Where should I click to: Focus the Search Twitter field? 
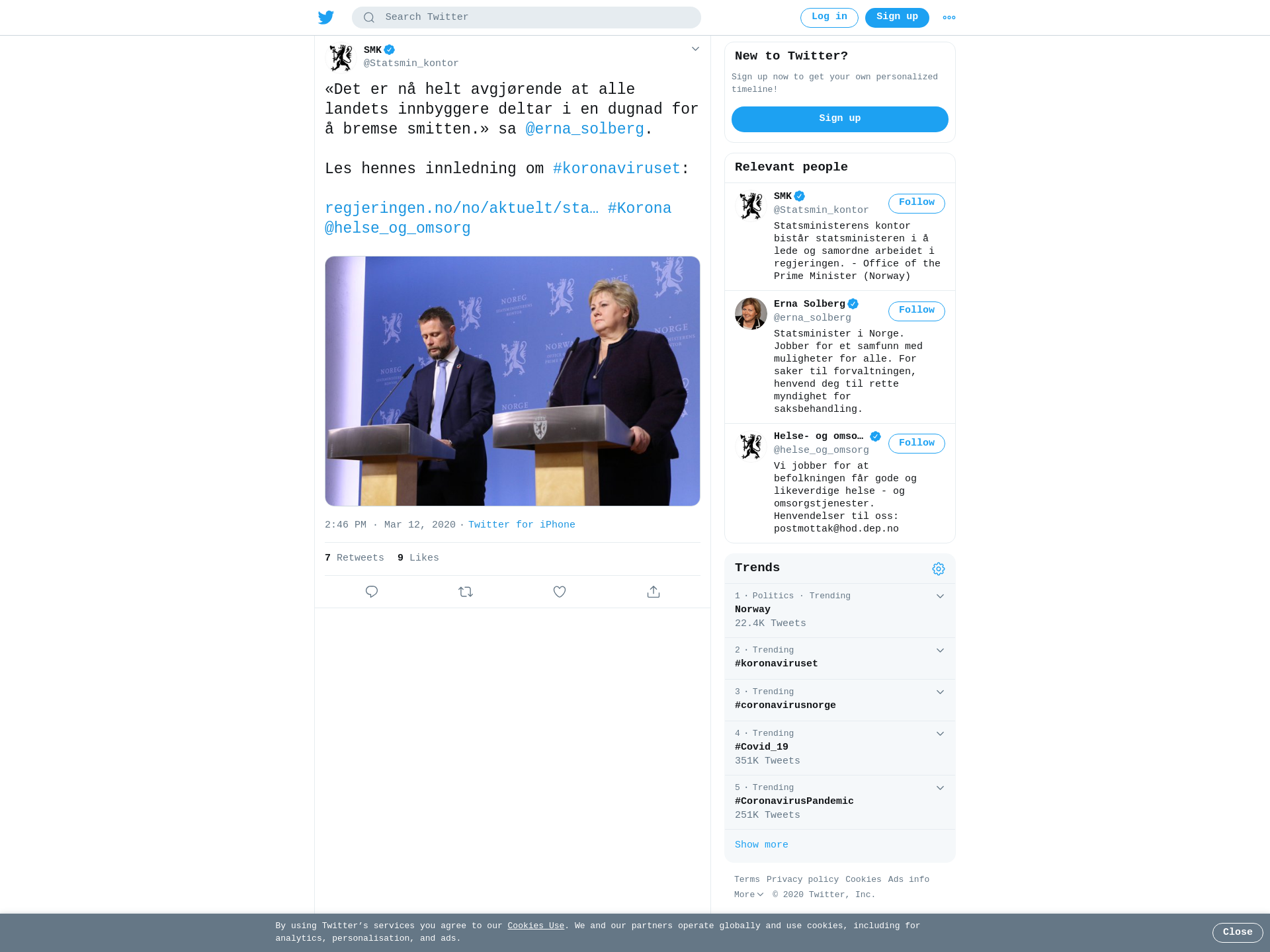(x=526, y=18)
